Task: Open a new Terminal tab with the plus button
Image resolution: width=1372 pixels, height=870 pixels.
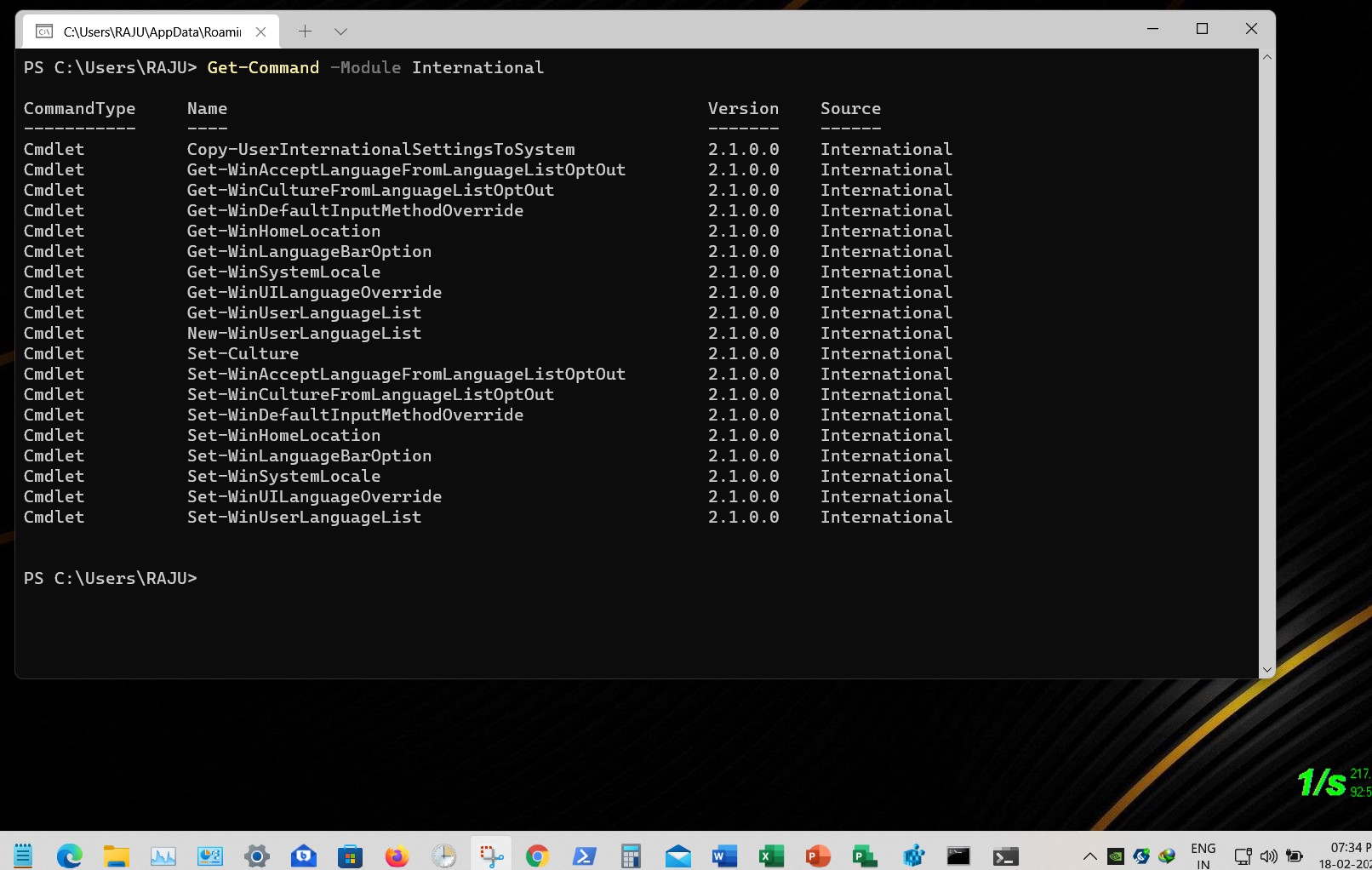Action: pyautogui.click(x=305, y=31)
